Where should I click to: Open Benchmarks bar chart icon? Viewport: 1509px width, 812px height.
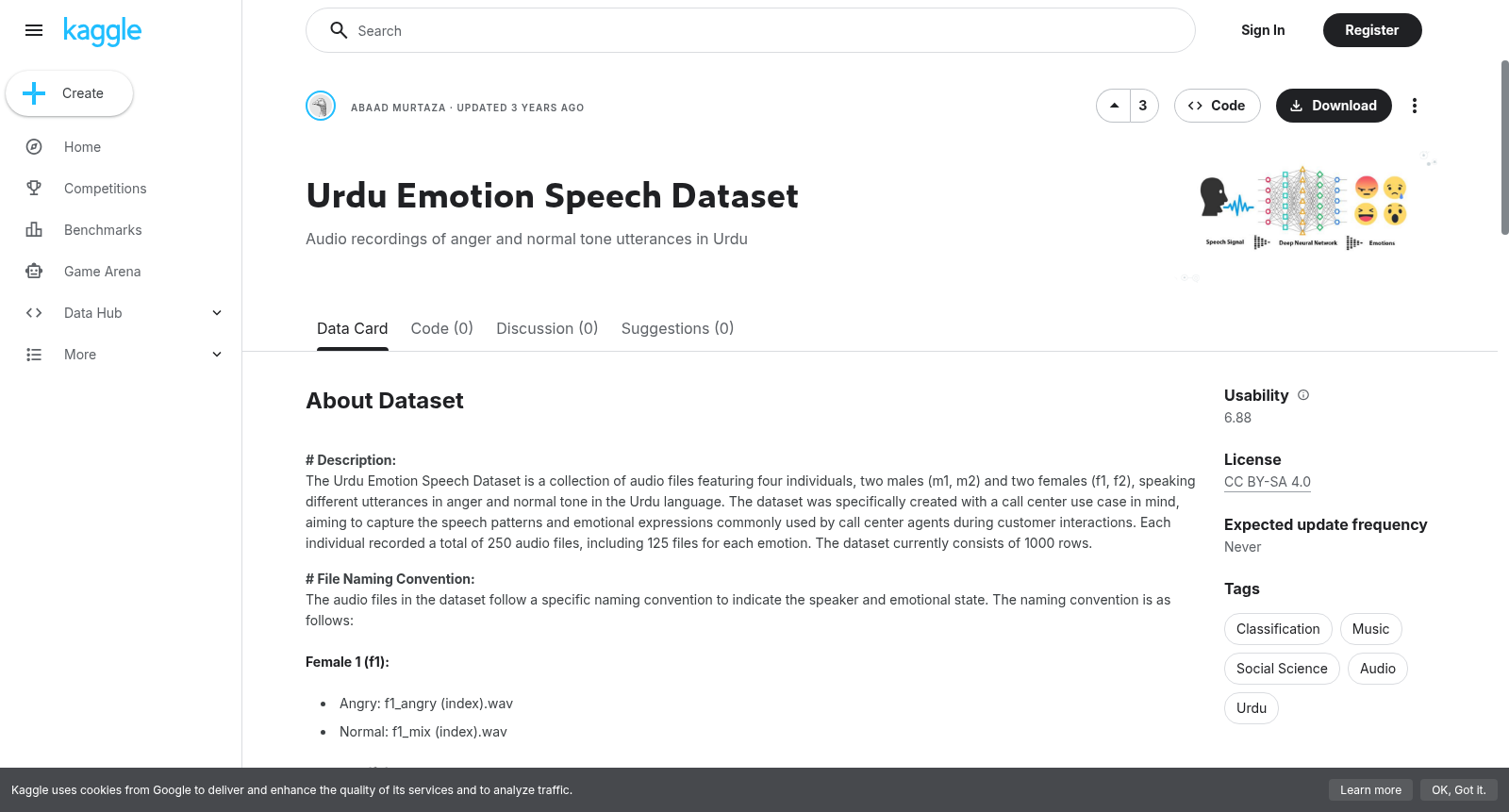click(34, 230)
